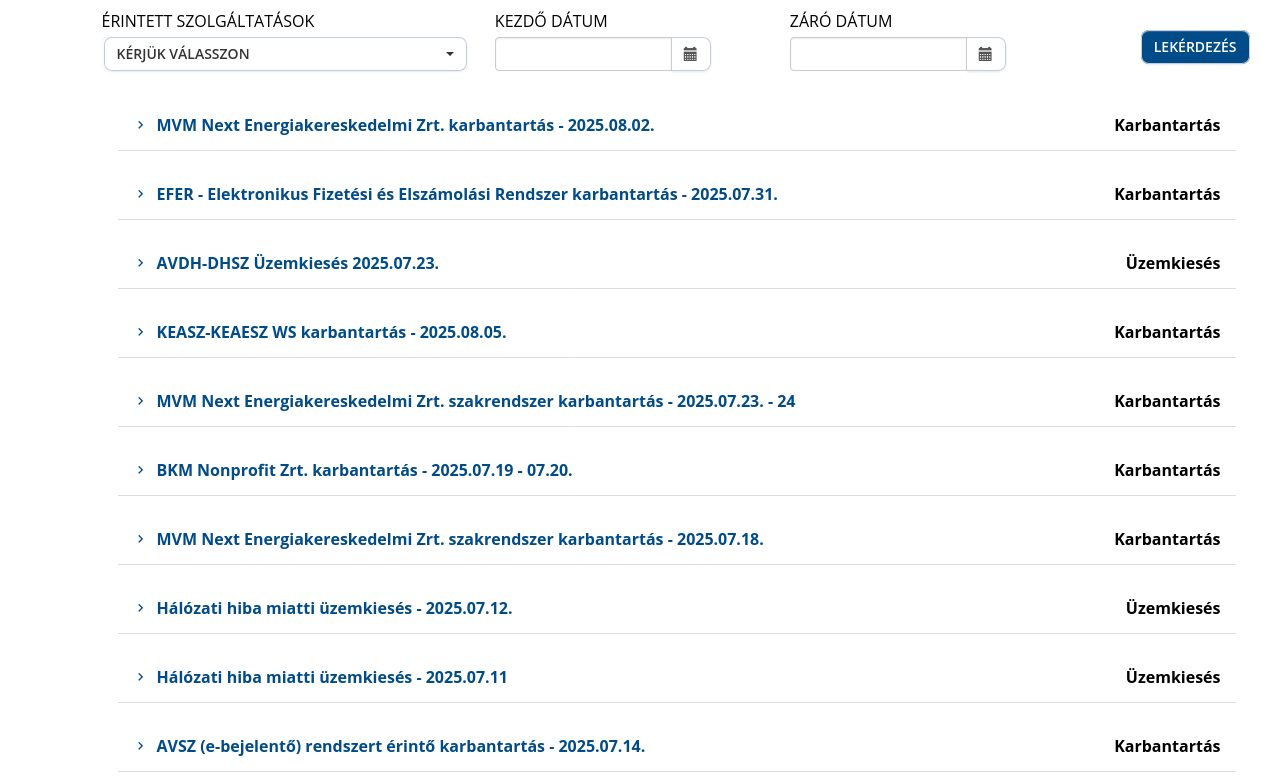Expand chevron for AVSZ e-bejelentő karbantartás
This screenshot has width=1277, height=784.
click(x=141, y=746)
